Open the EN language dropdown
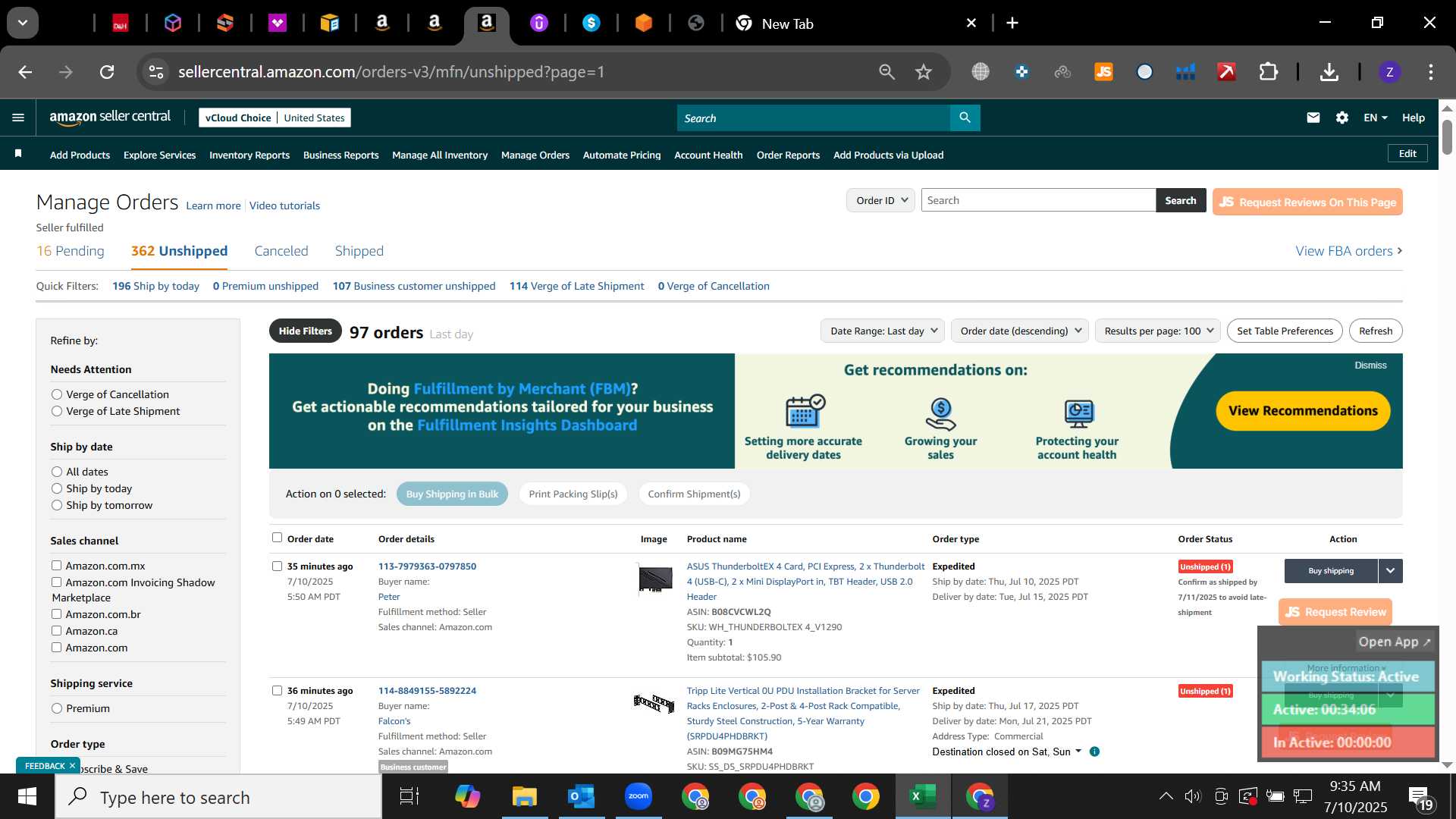 1375,118
